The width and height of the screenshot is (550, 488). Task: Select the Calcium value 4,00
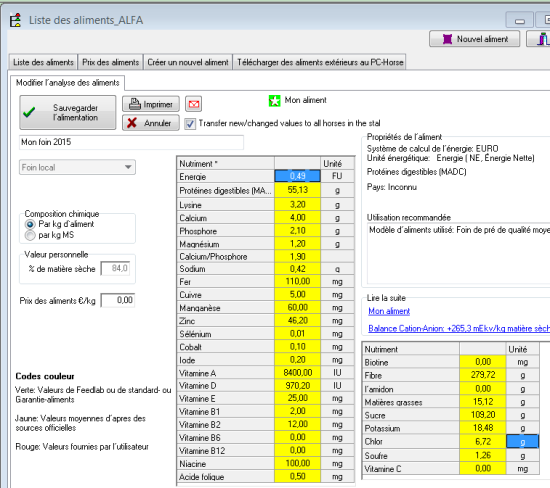pos(297,218)
